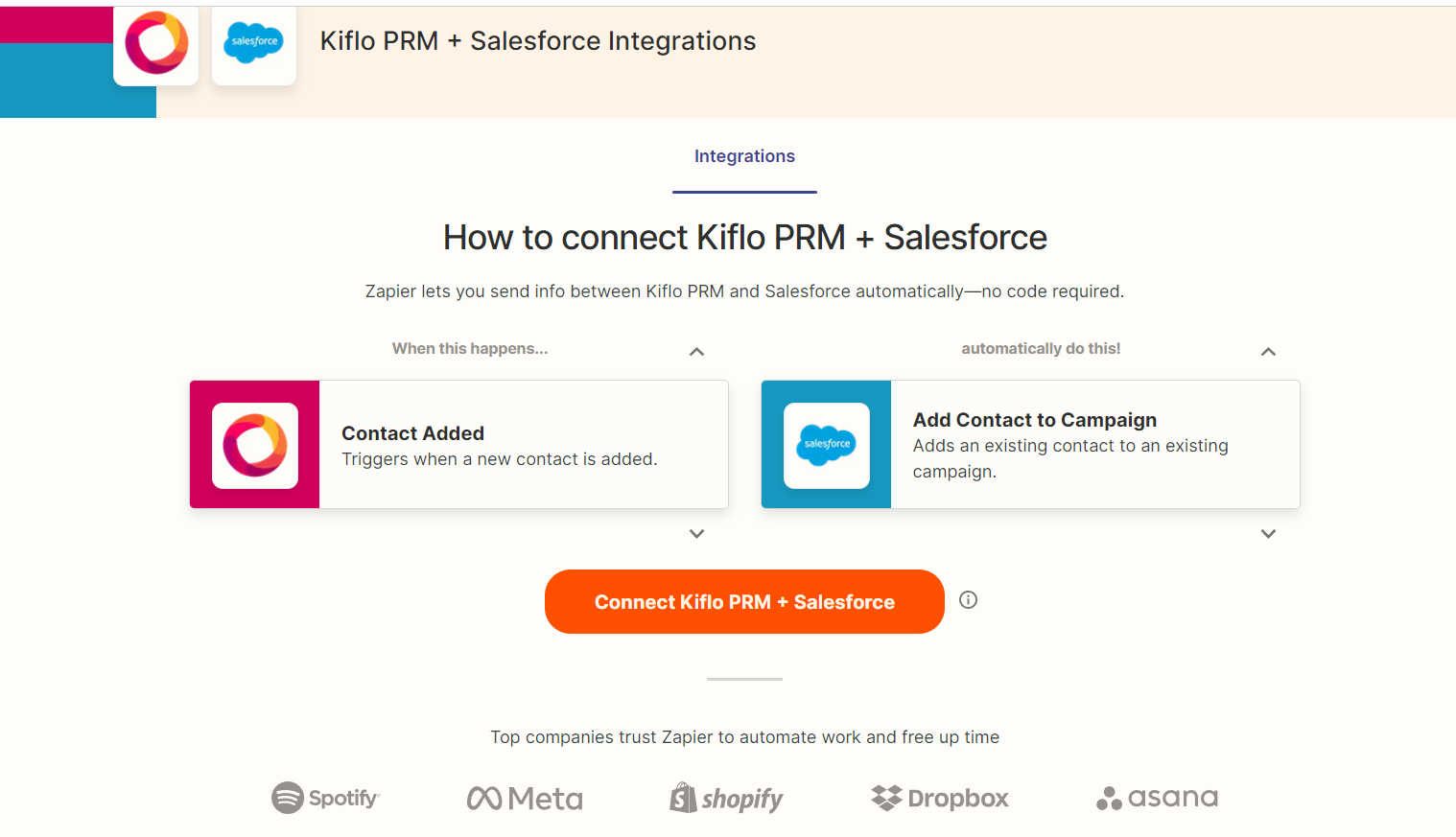
Task: Click the Kiflo PRM + Salesforce Integrations title
Action: point(538,41)
